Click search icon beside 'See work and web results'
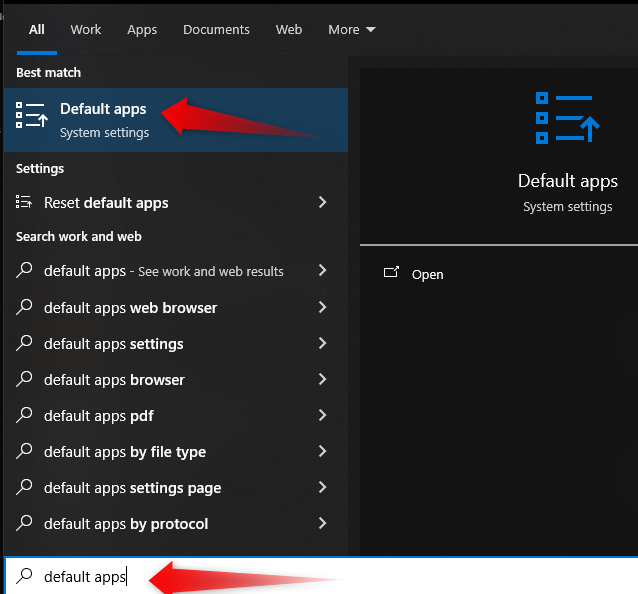The height and width of the screenshot is (594, 638). pos(24,270)
